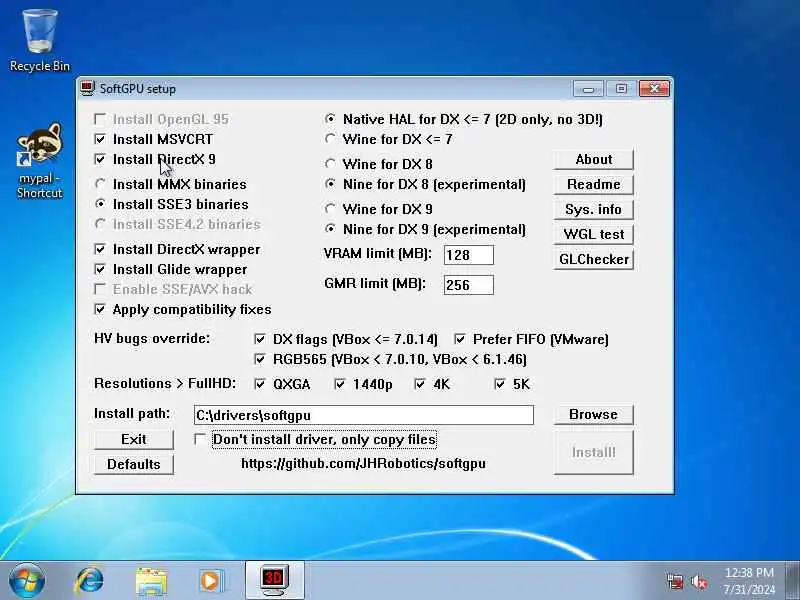Close the SoftGPU setup window
Image resolution: width=800 pixels, height=600 pixels.
click(655, 89)
